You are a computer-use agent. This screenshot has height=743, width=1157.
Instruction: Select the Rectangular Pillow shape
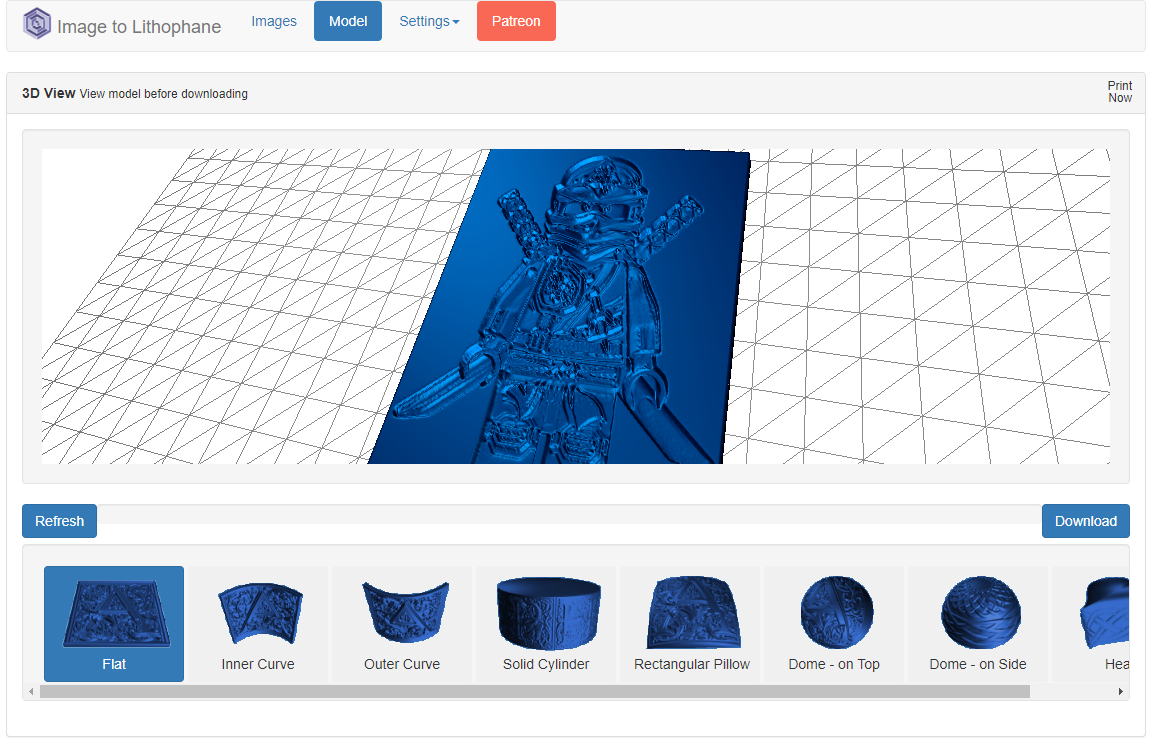coord(690,623)
